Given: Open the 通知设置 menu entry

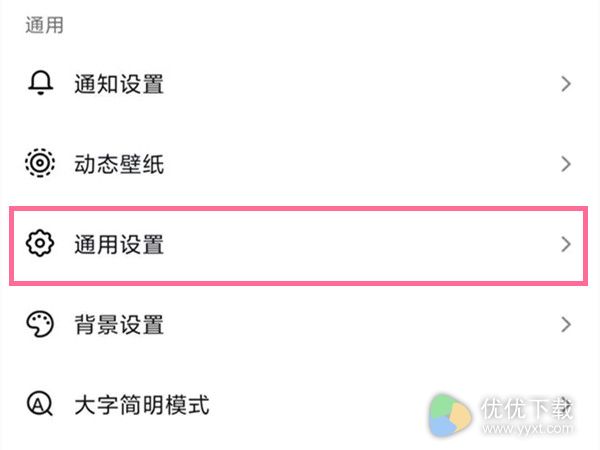Looking at the screenshot, I should 300,84.
